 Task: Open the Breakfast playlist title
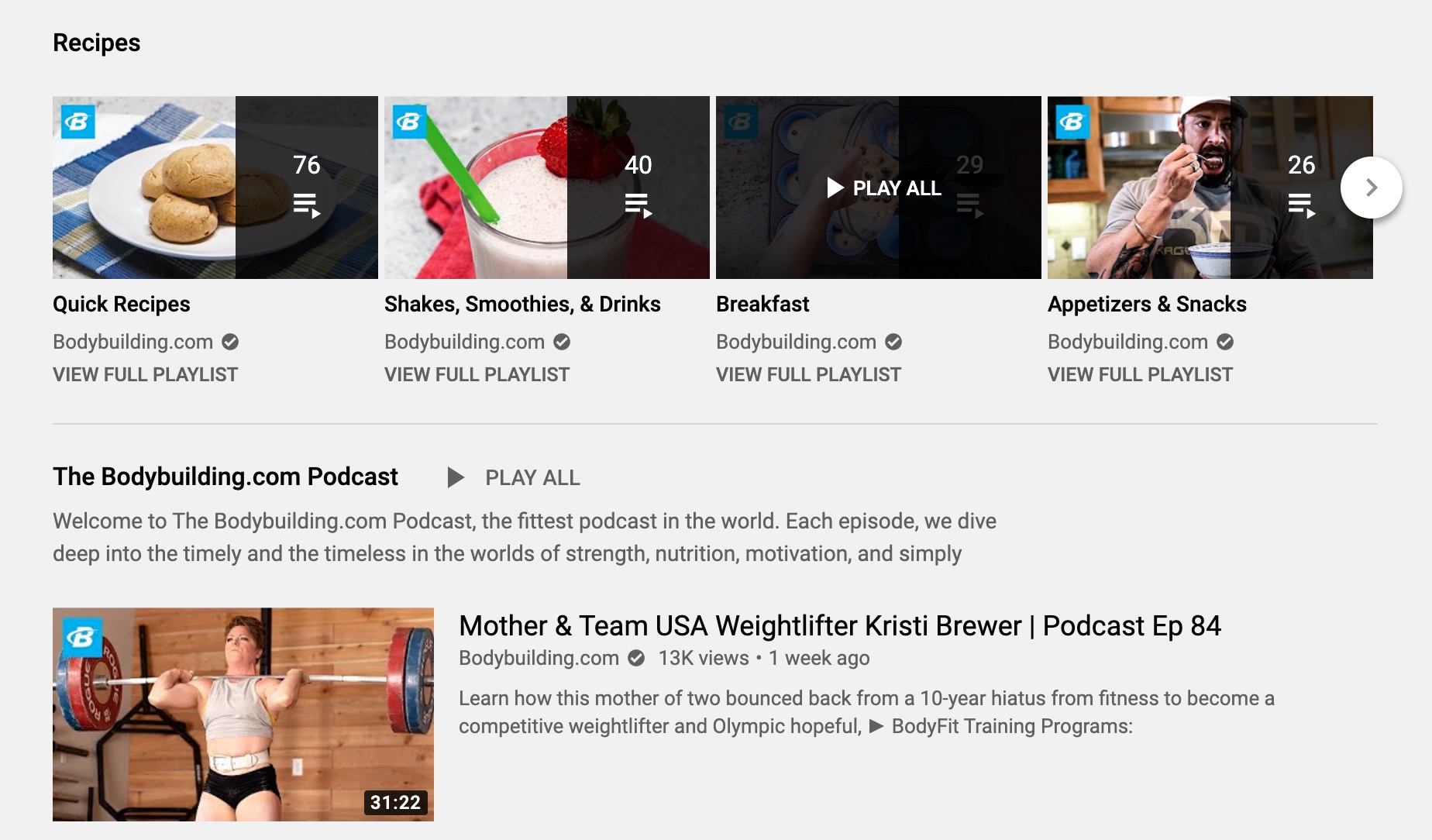pos(762,304)
